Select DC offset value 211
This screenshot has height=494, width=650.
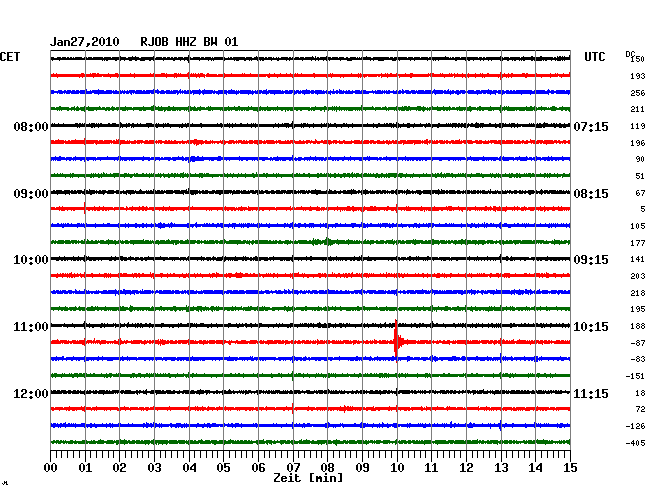[x=638, y=109]
